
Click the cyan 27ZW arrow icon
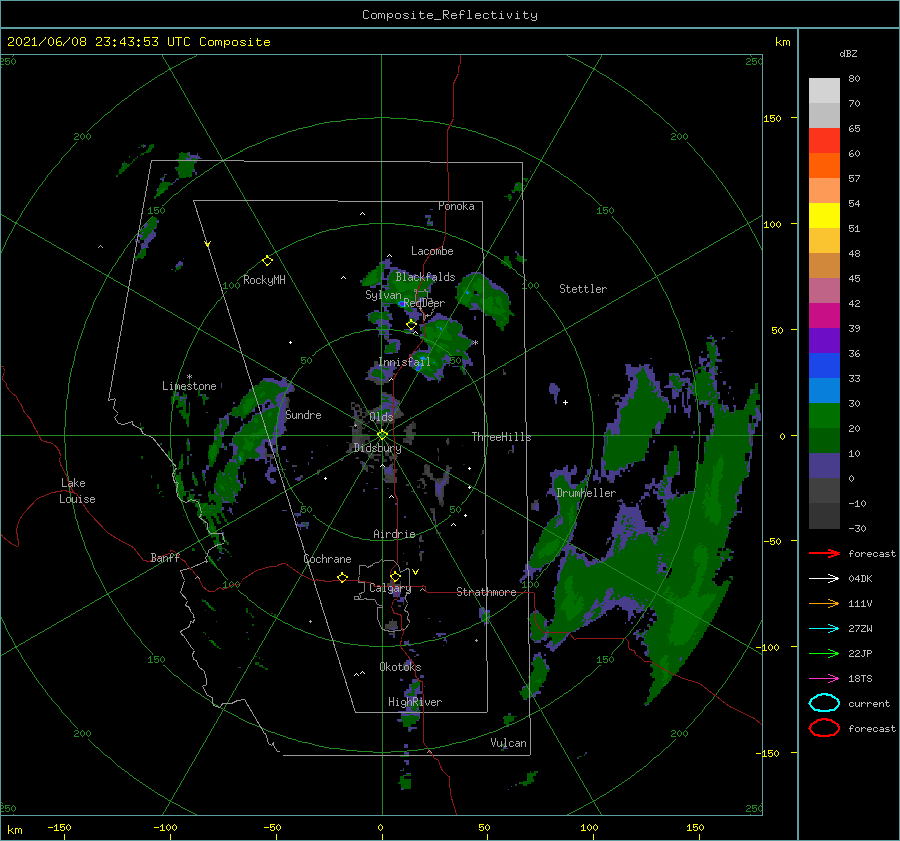click(824, 629)
